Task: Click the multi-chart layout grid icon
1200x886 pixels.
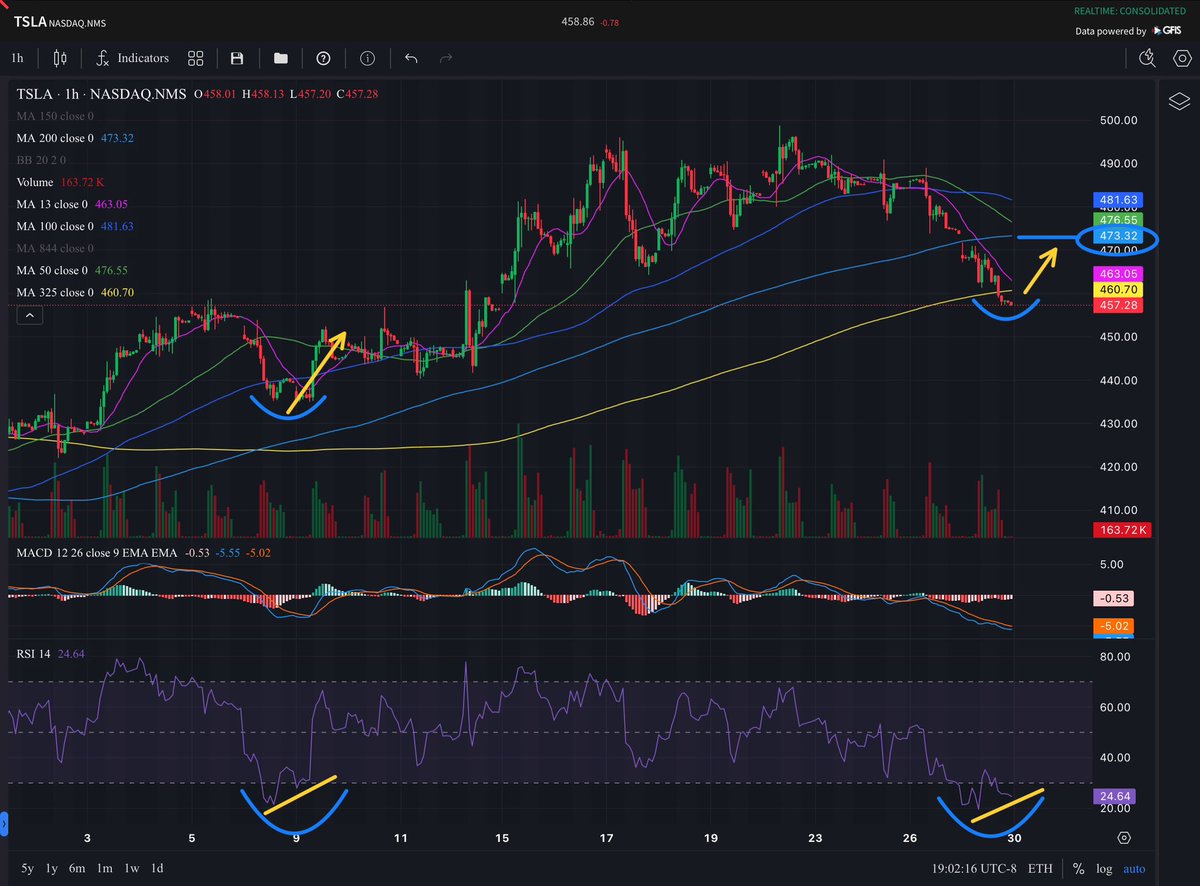Action: (x=195, y=58)
